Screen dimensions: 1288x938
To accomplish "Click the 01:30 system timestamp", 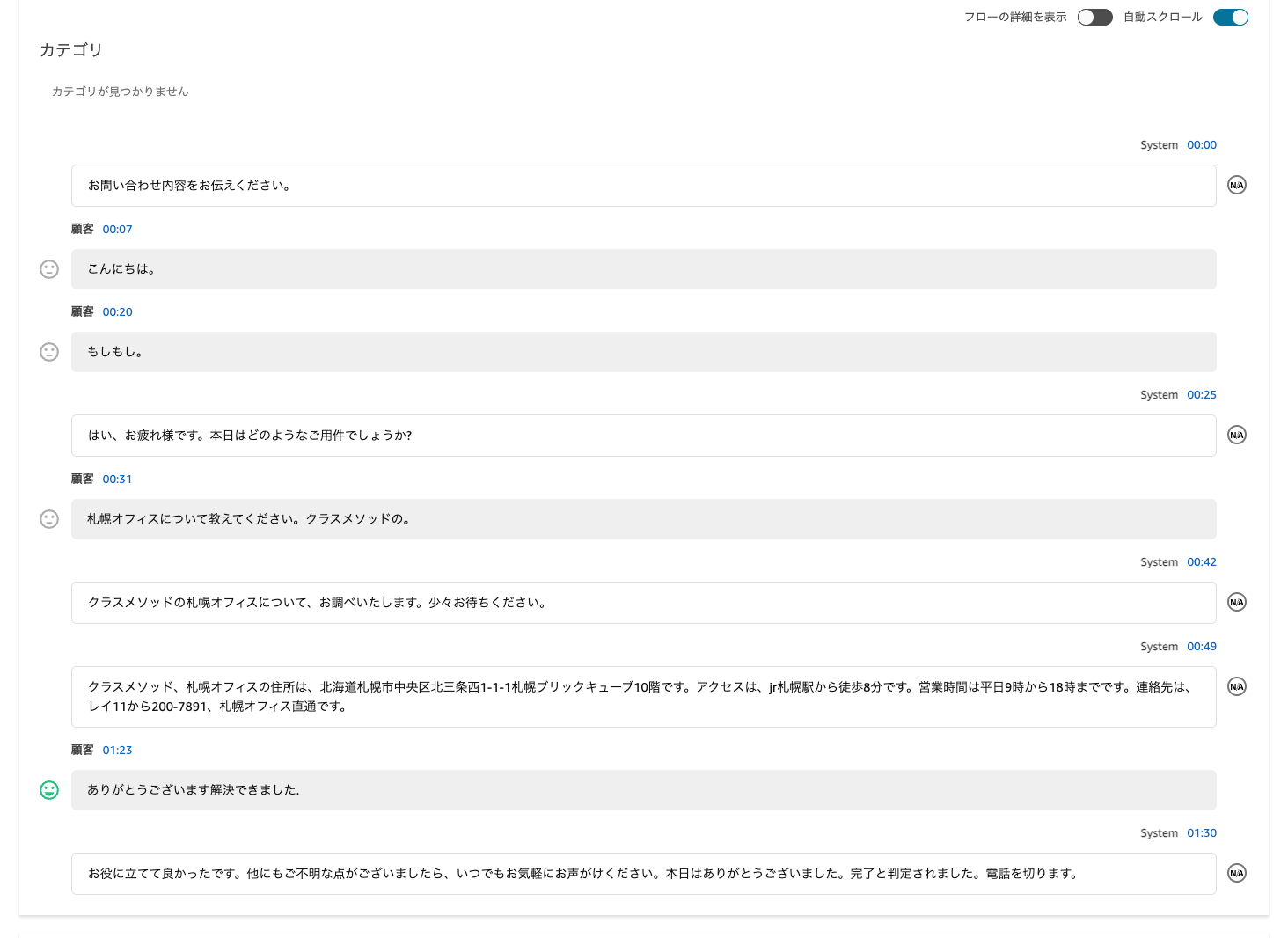I will [1201, 832].
